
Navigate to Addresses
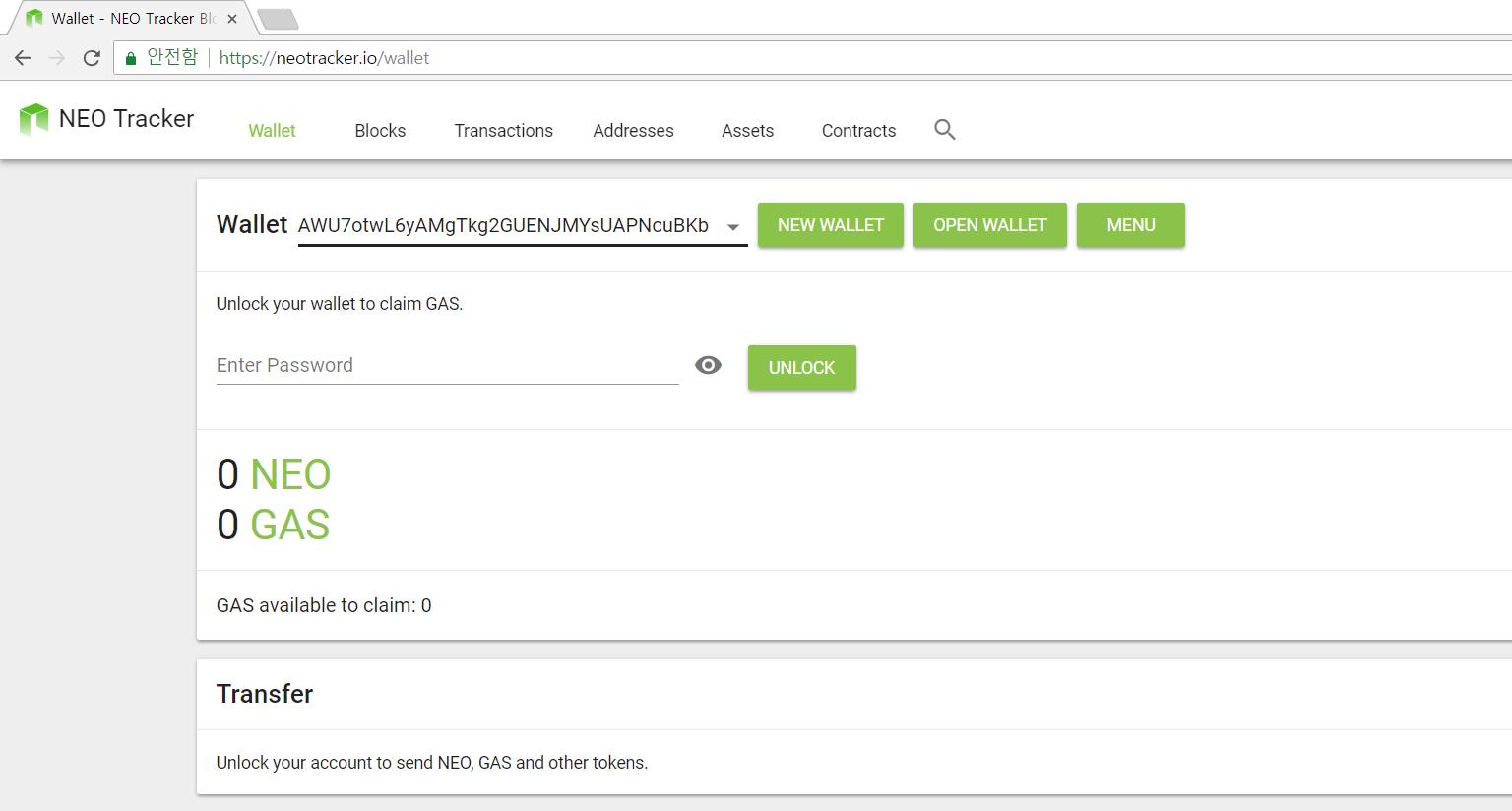[633, 131]
